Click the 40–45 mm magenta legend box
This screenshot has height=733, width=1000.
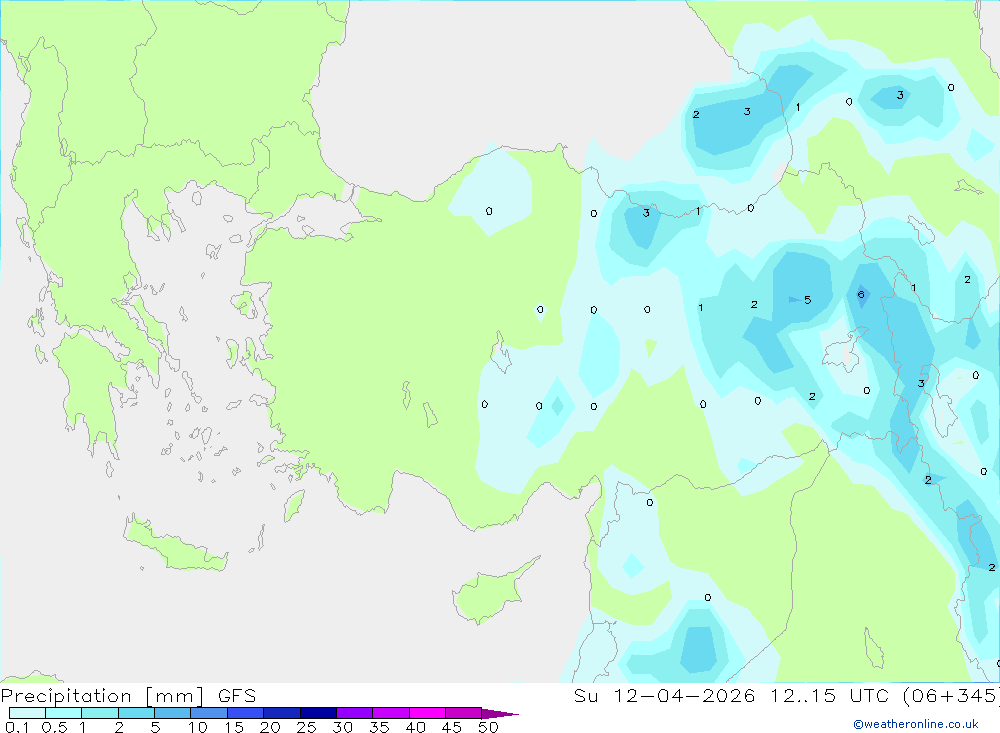pos(427,713)
